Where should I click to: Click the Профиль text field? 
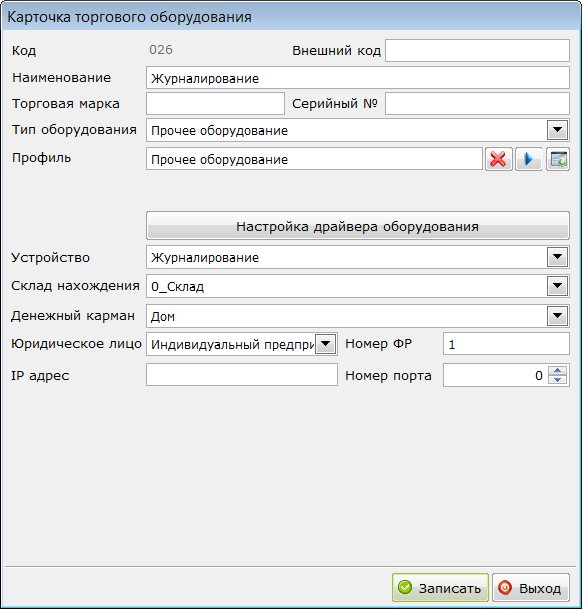(314, 159)
